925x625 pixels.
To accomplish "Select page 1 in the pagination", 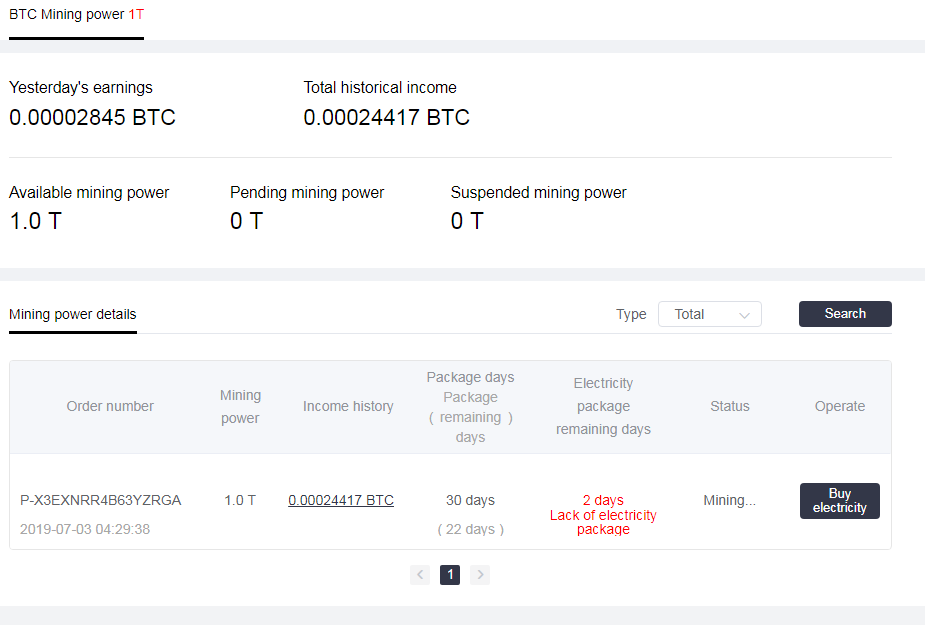I will [x=450, y=575].
